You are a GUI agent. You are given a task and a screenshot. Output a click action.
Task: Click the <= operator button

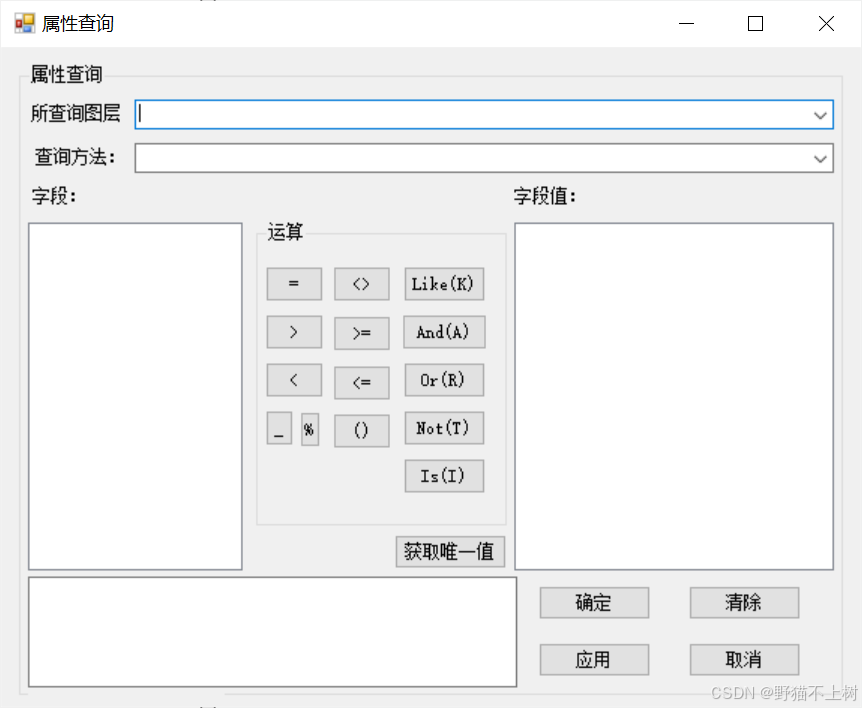[x=361, y=380]
